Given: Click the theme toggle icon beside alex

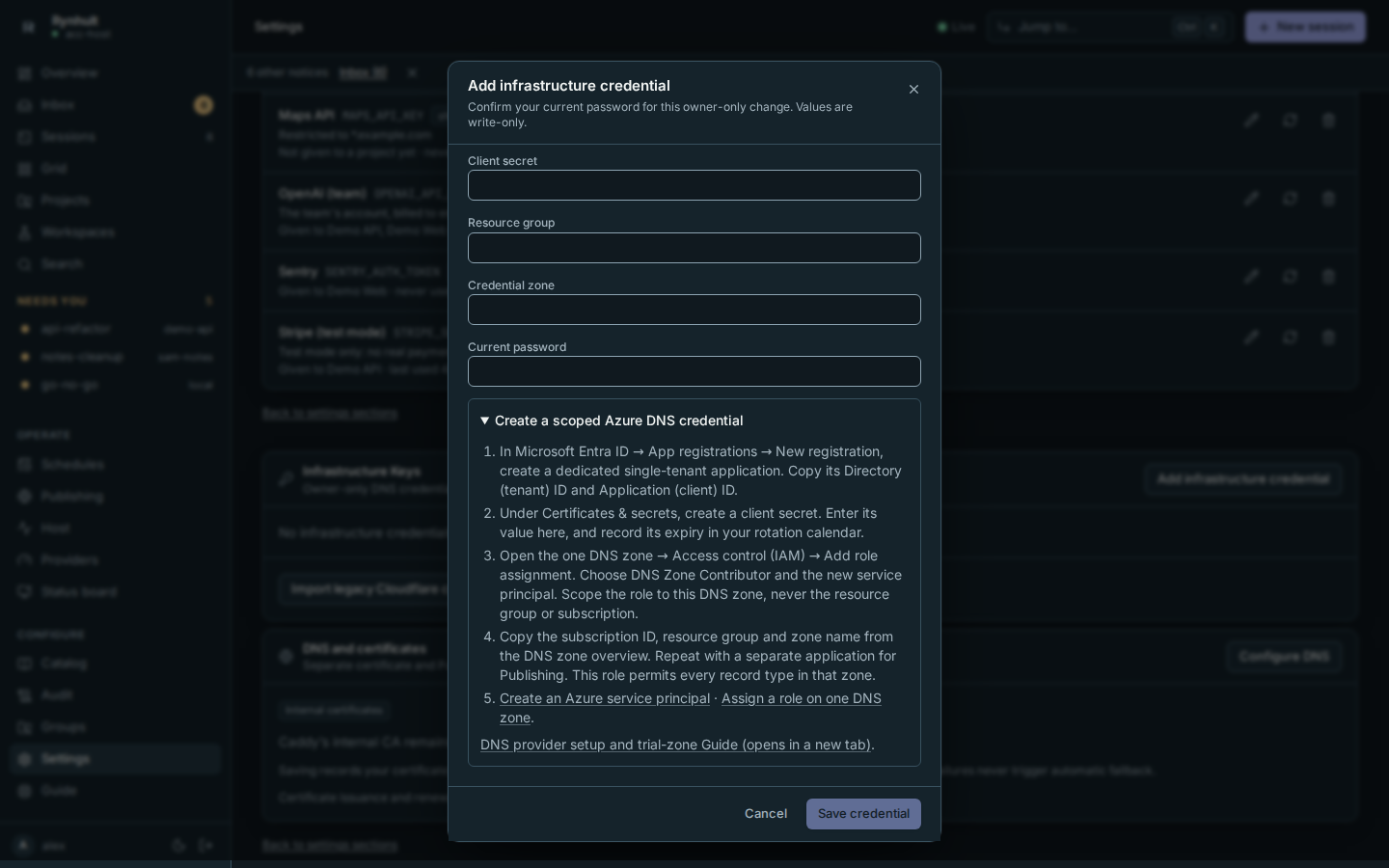Looking at the screenshot, I should (x=178, y=846).
